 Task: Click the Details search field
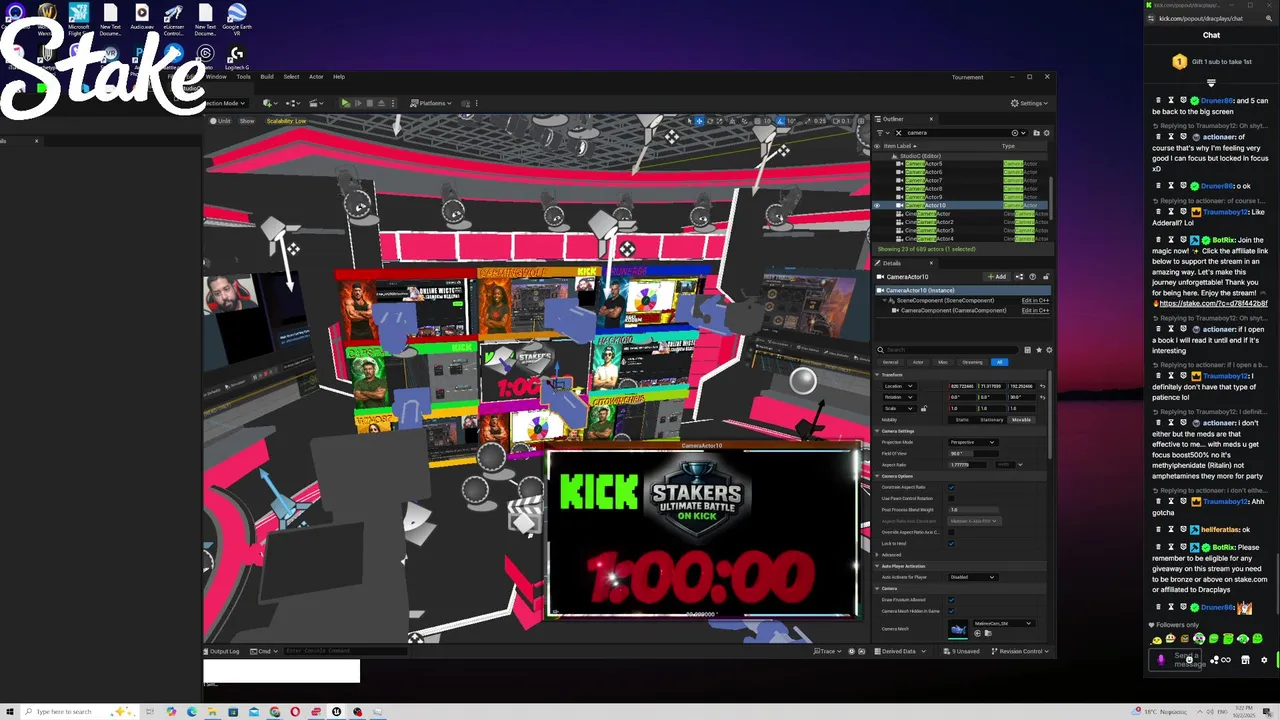click(948, 350)
